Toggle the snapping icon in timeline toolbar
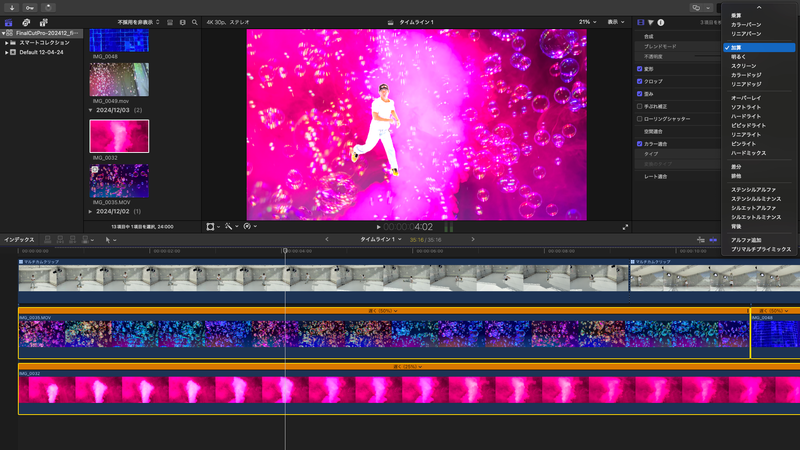The width and height of the screenshot is (800, 450). pos(713,240)
